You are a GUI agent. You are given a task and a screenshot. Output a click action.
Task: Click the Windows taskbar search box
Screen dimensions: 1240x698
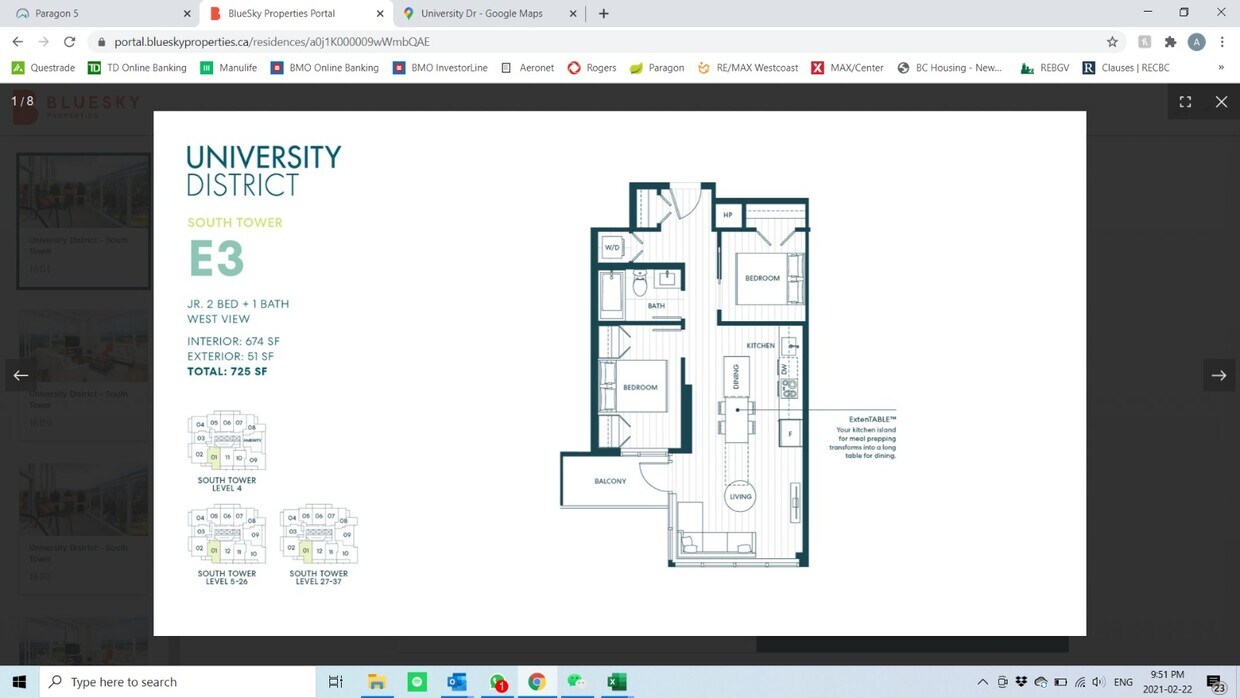(180, 682)
